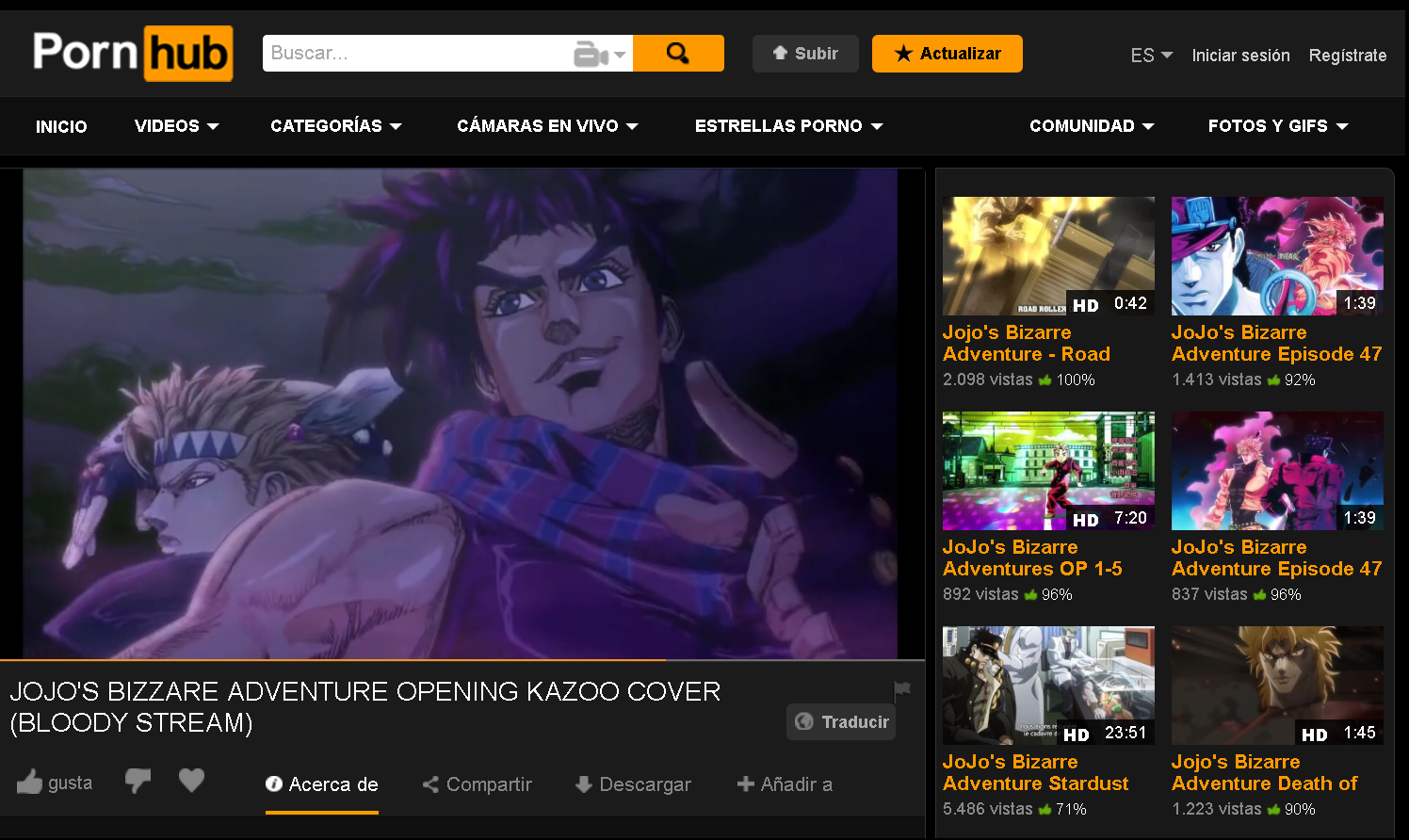Open the search type dropdown arrow
This screenshot has width=1409, height=840.
coord(620,55)
